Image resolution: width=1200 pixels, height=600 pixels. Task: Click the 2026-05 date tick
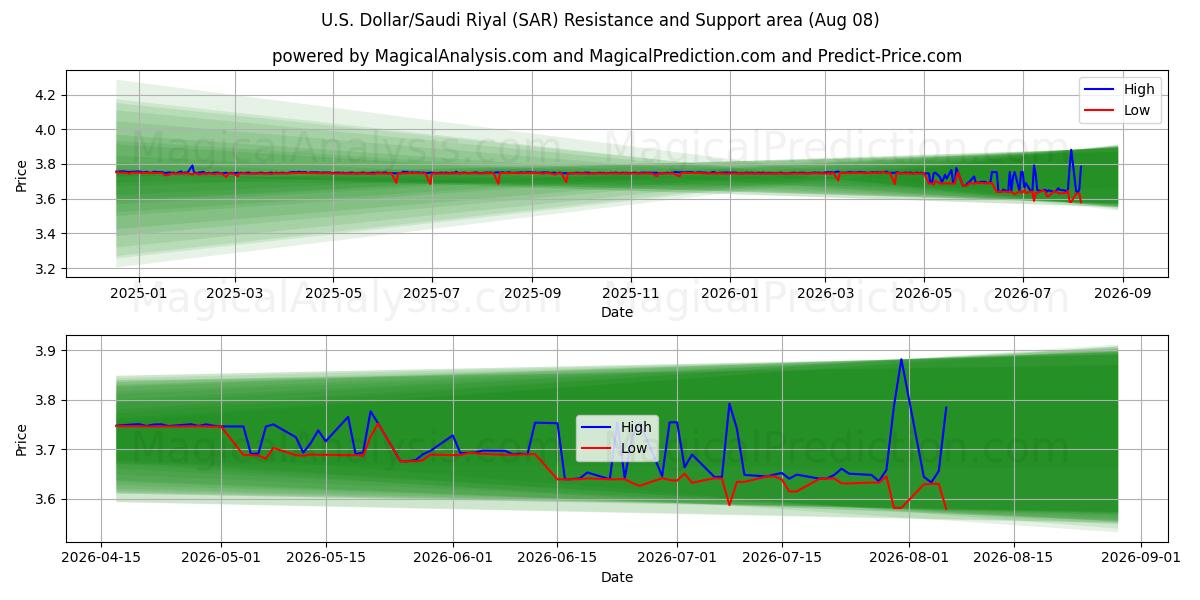[923, 294]
